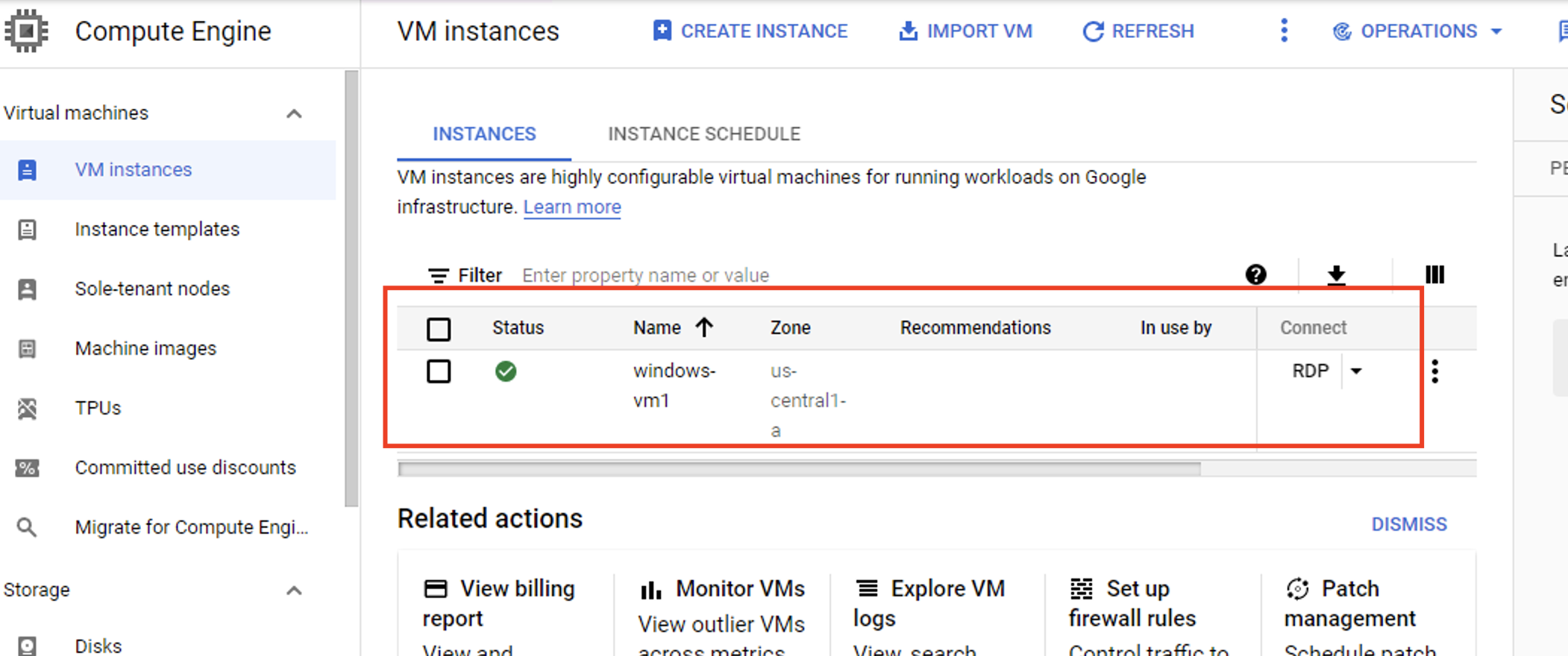Screen dimensions: 1568x656
Task: Open VM instances in sidebar
Action: [168, 170]
